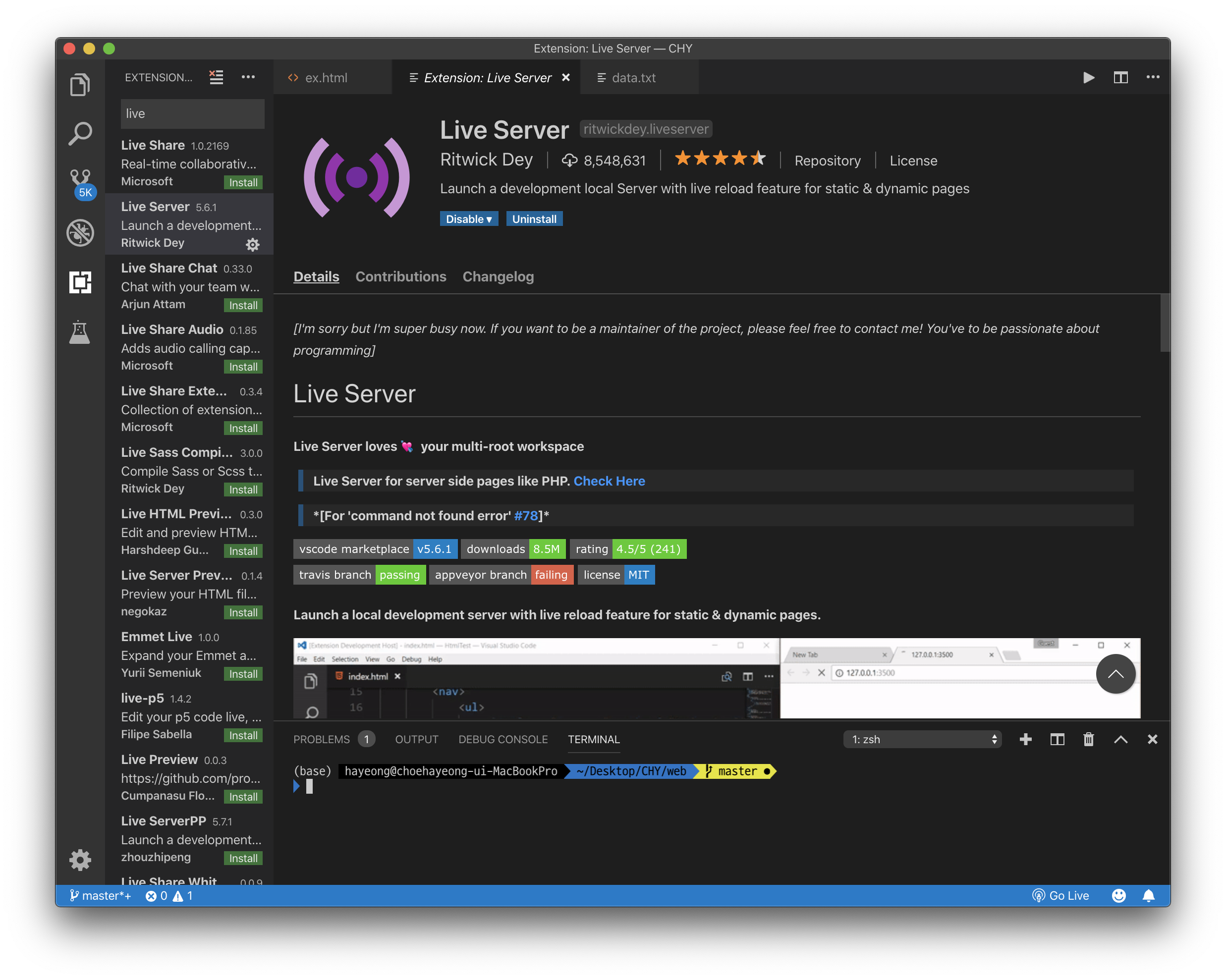Install the Live Share Audio extension
The height and width of the screenshot is (980, 1226).
[x=243, y=367]
